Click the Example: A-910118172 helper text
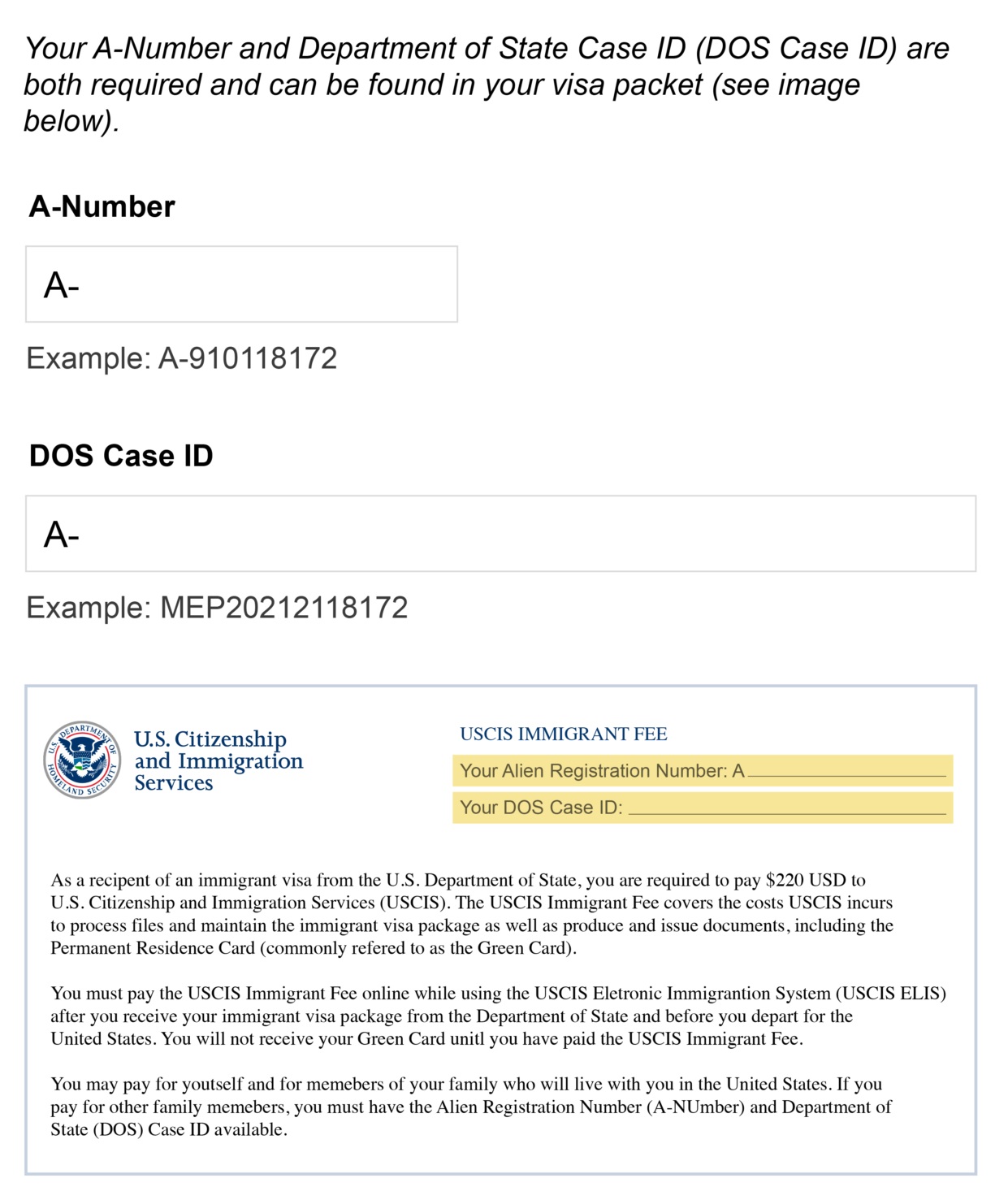The image size is (1008, 1200). click(183, 355)
